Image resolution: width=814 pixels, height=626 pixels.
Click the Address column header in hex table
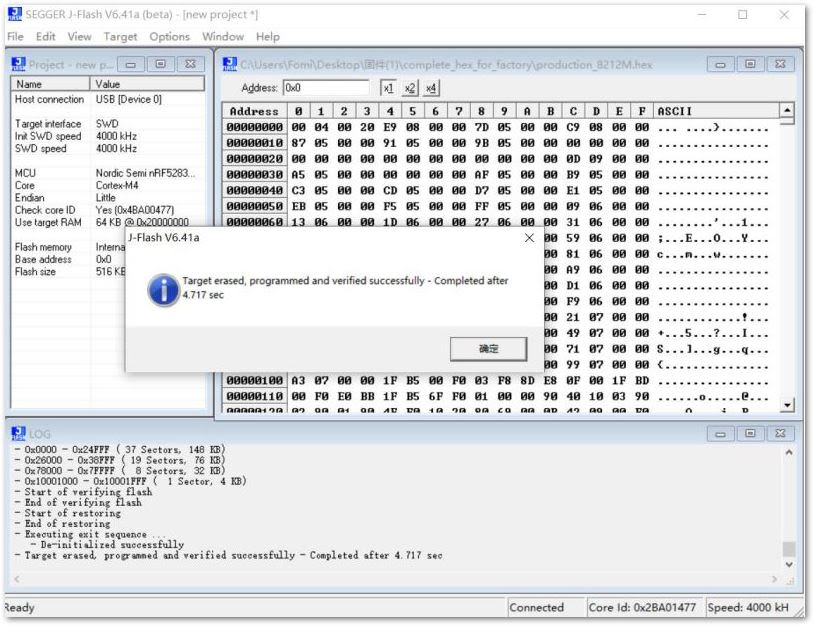254,111
